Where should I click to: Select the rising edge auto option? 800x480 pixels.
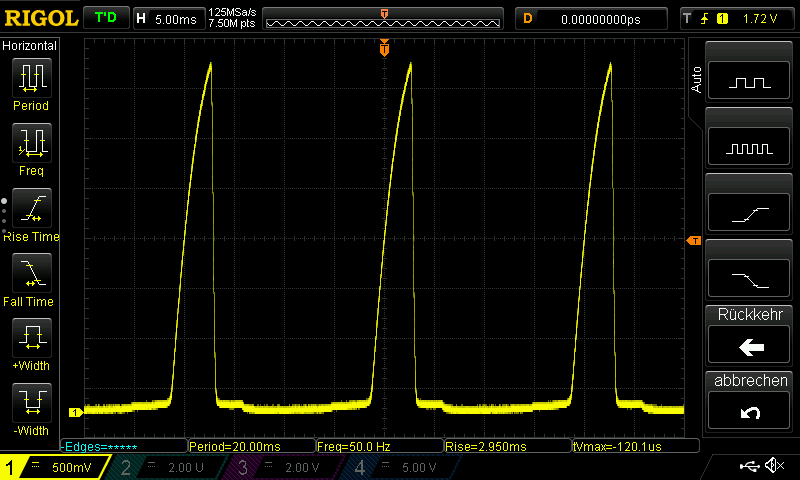[751, 212]
